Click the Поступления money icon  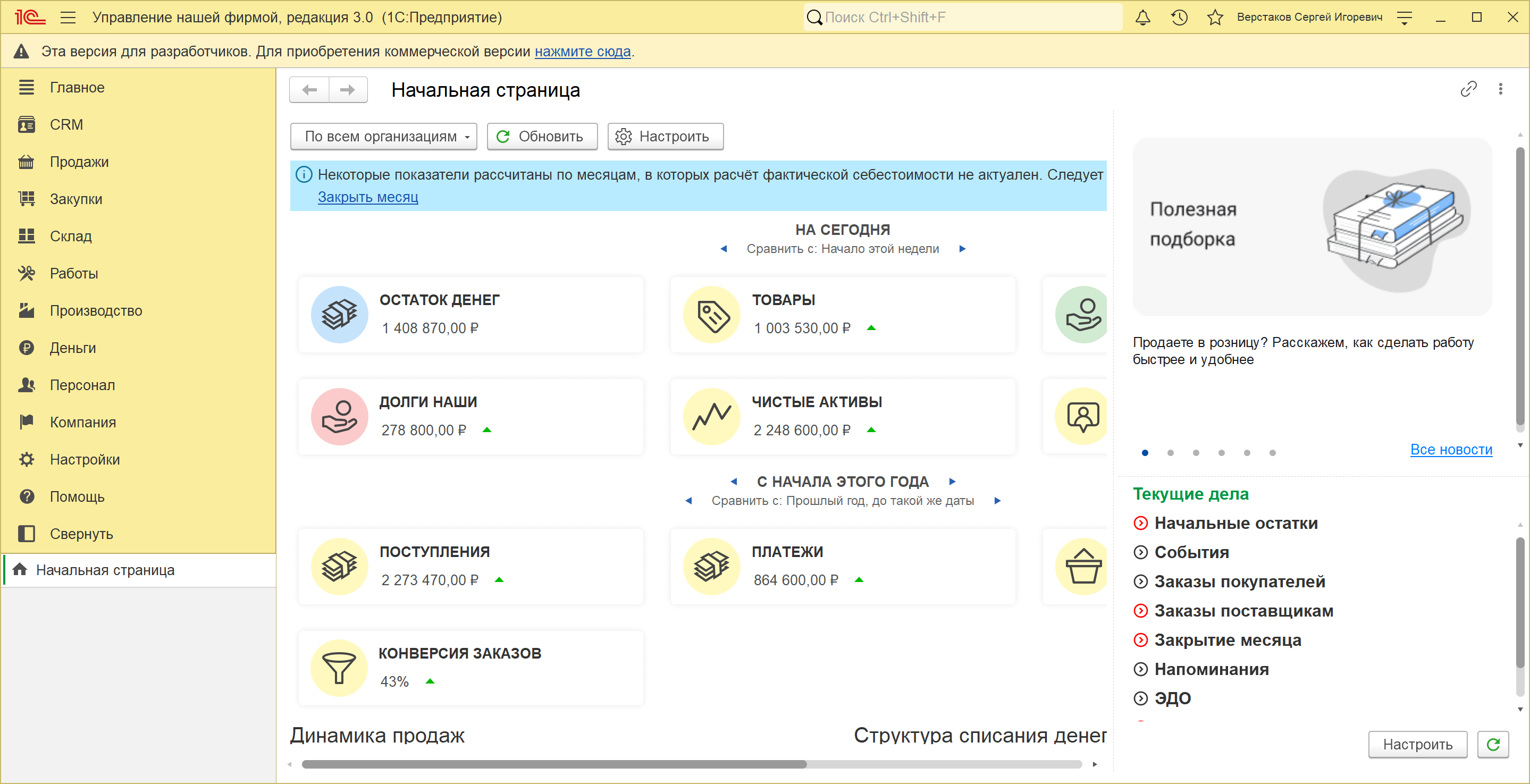point(340,567)
